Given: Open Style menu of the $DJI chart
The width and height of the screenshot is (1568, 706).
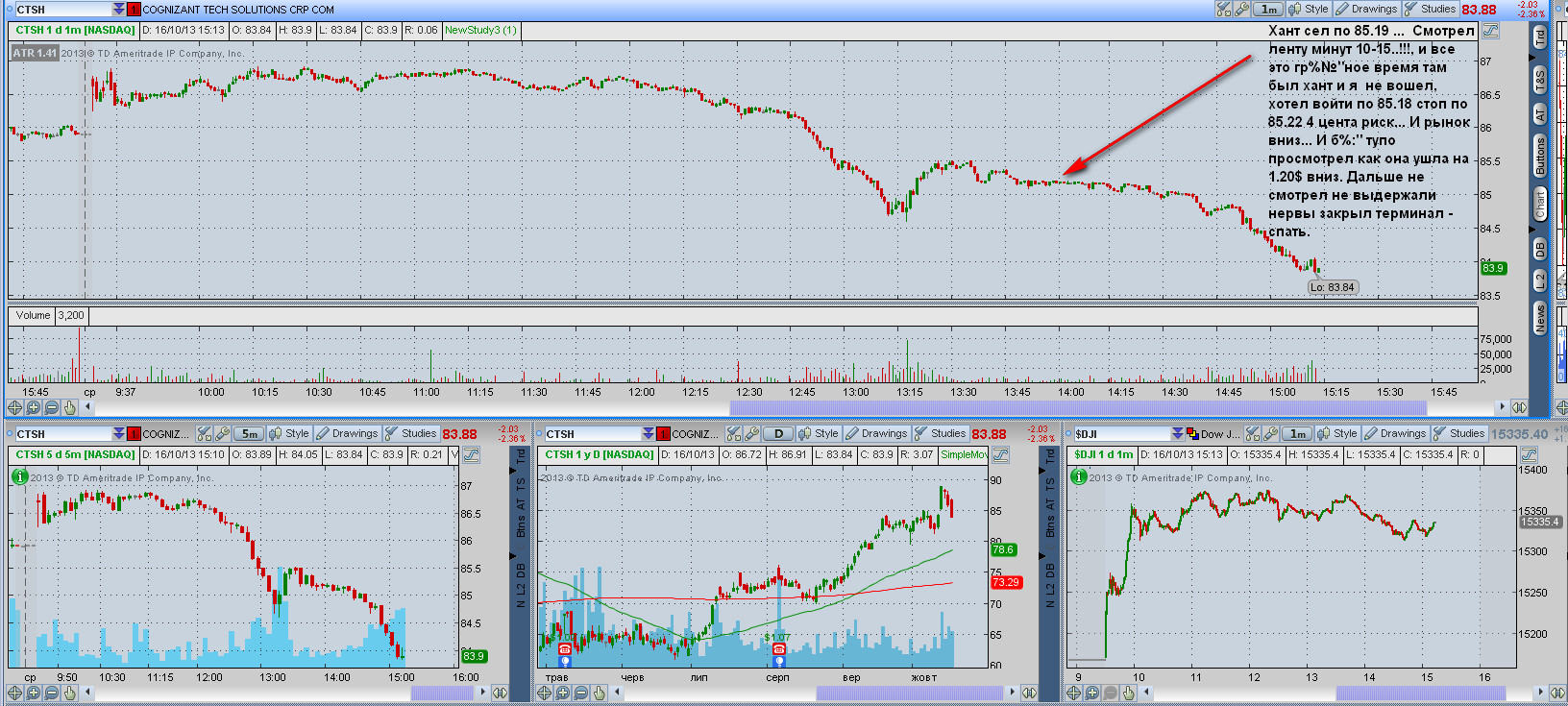Looking at the screenshot, I should point(1338,434).
